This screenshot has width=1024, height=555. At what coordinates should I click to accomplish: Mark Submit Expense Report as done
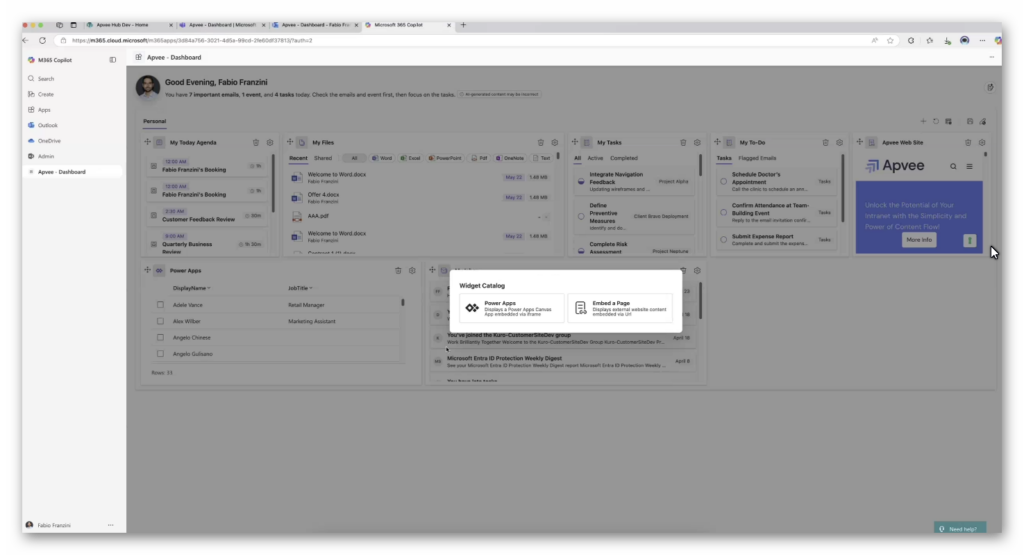click(x=724, y=240)
